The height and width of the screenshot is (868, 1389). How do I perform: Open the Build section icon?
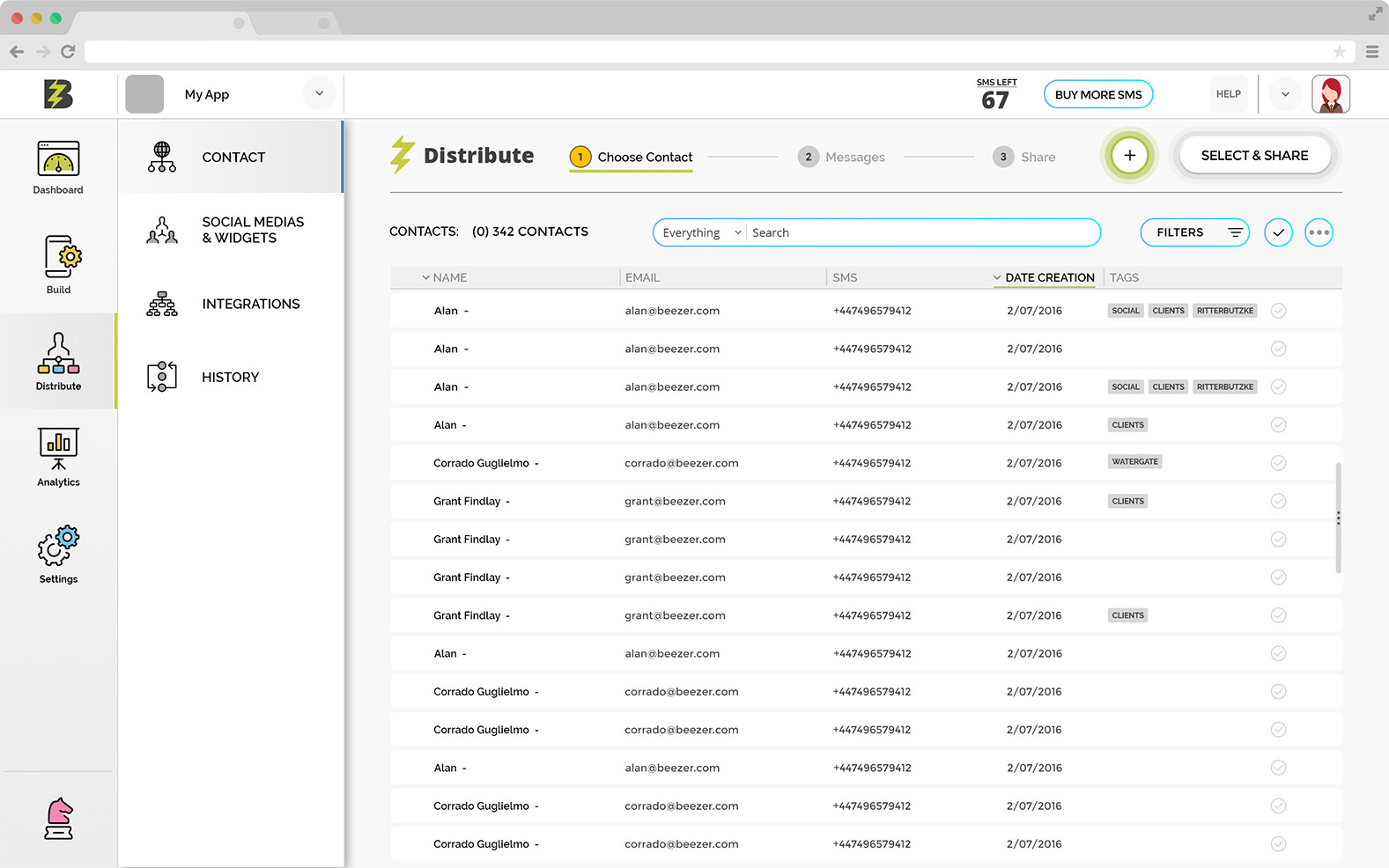click(x=59, y=257)
